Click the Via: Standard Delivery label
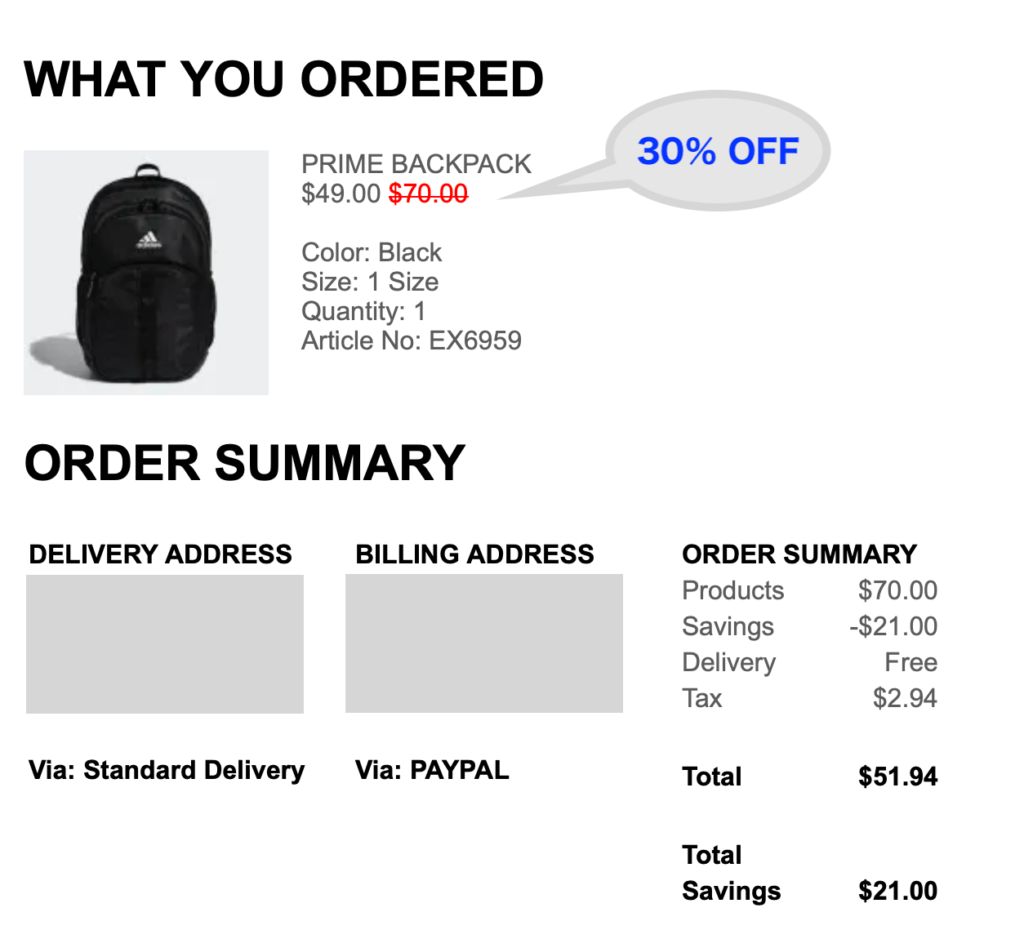Viewport: 1024px width, 939px height. click(166, 770)
